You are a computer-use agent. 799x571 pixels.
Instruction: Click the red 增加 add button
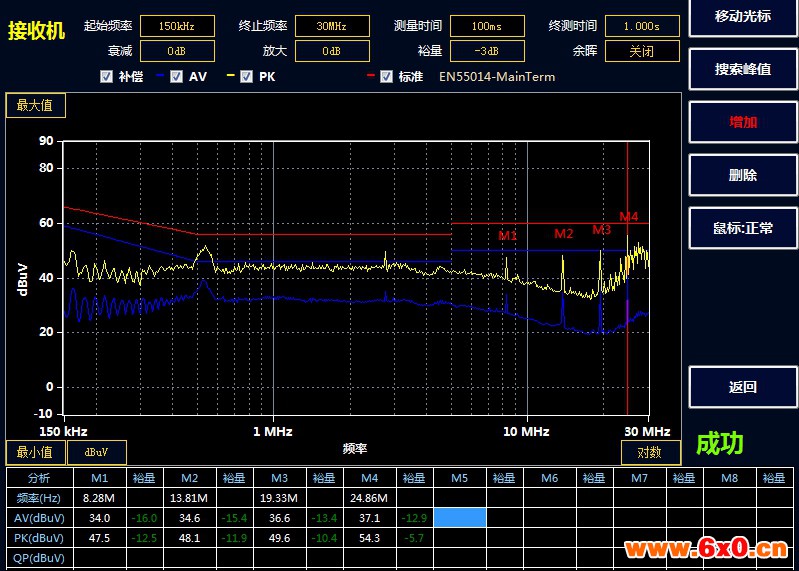coord(742,122)
